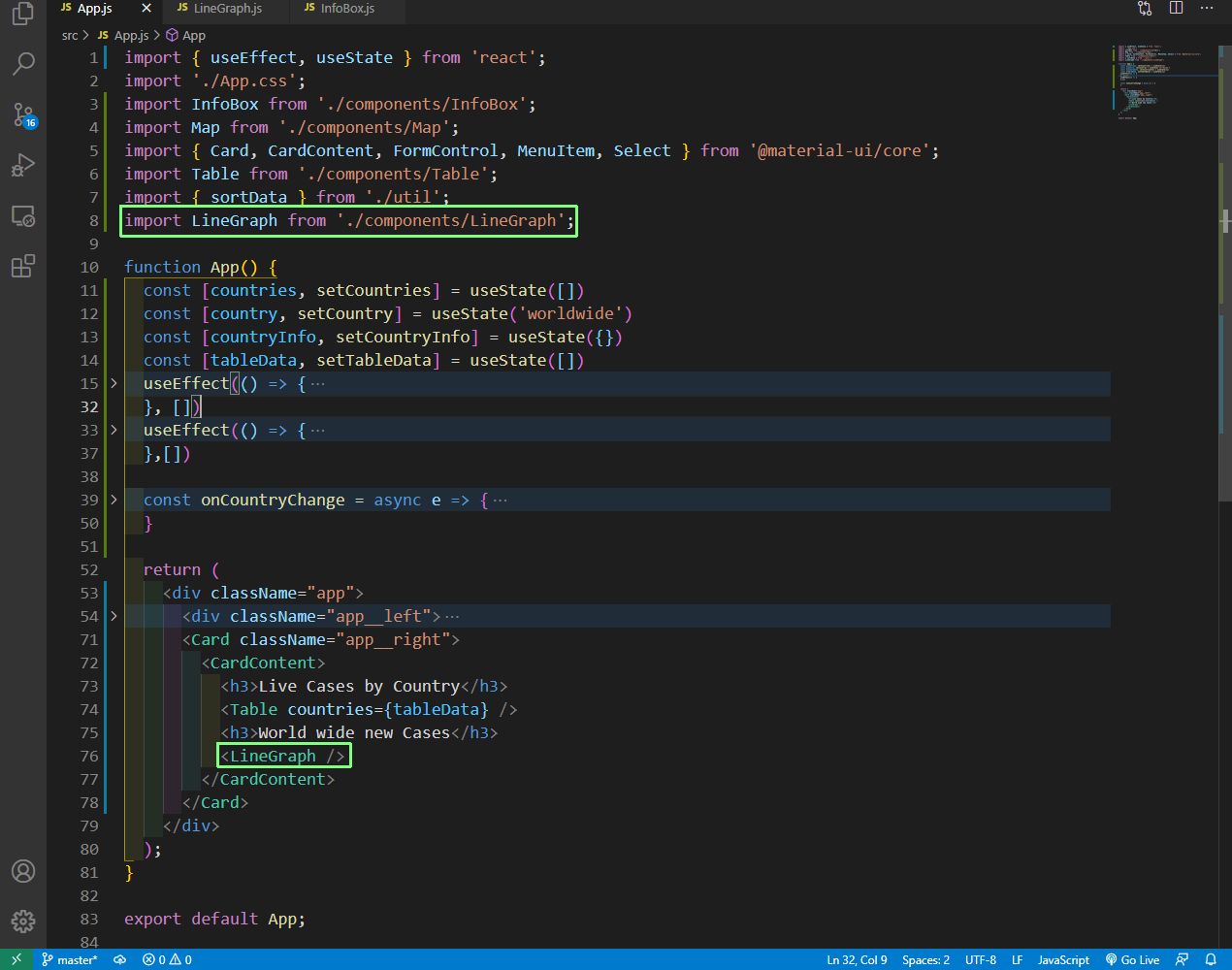Split the editor to the right
Image resolution: width=1232 pixels, height=970 pixels.
pyautogui.click(x=1176, y=8)
